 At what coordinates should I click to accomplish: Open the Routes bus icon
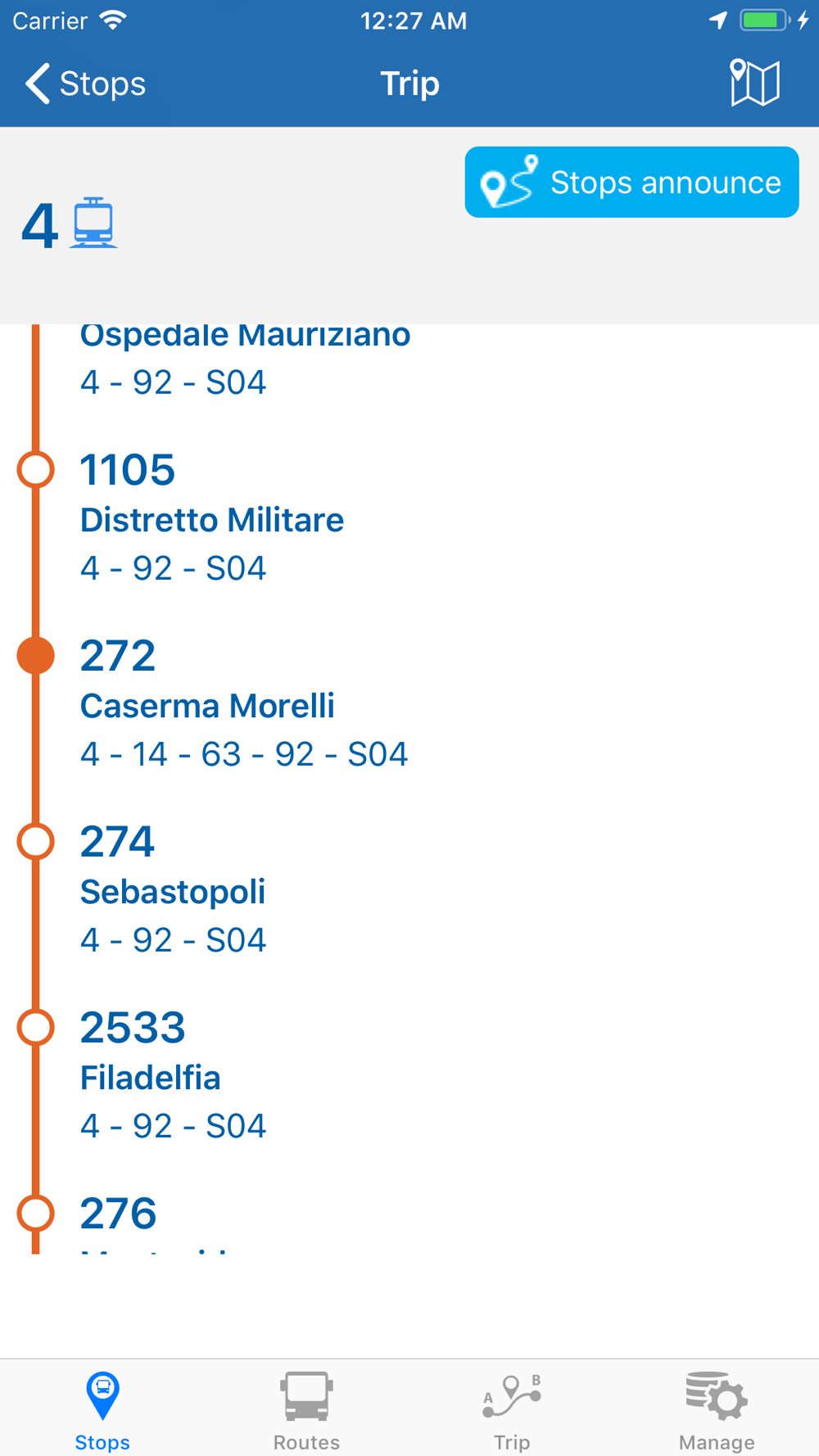coord(306,1395)
